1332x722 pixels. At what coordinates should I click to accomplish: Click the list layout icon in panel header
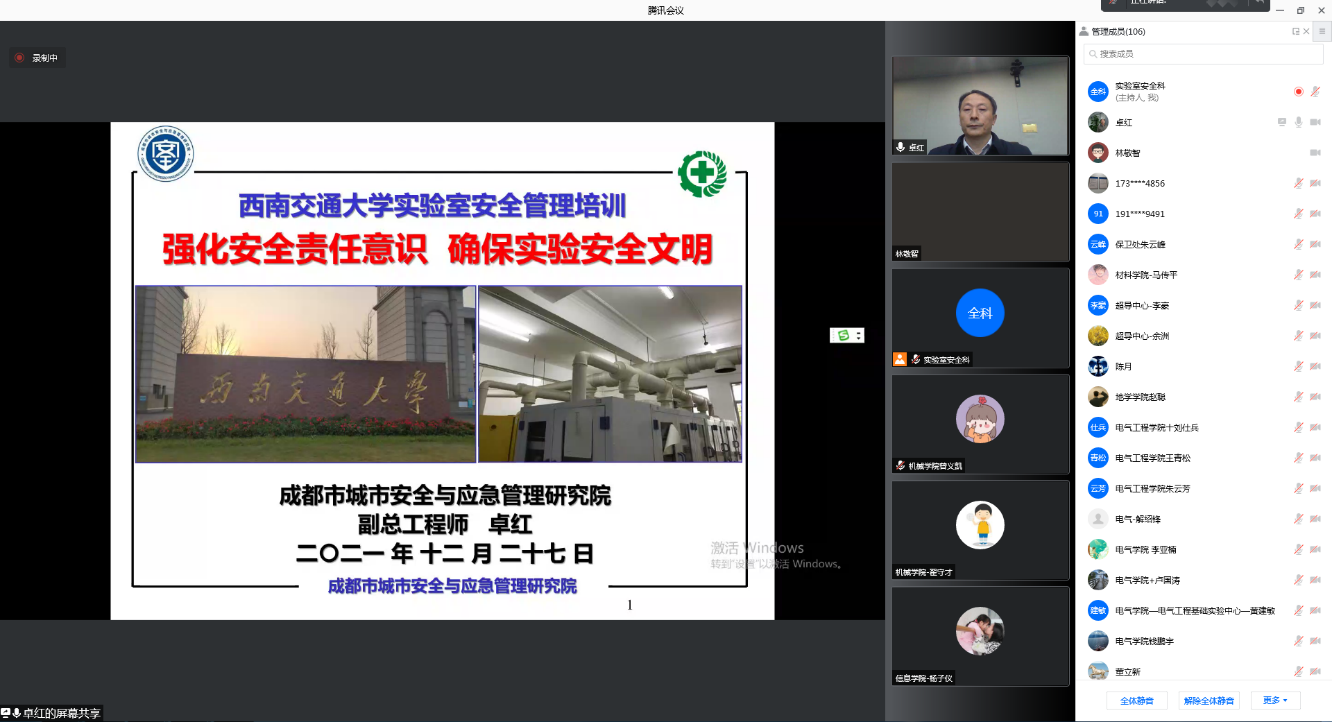1322,31
